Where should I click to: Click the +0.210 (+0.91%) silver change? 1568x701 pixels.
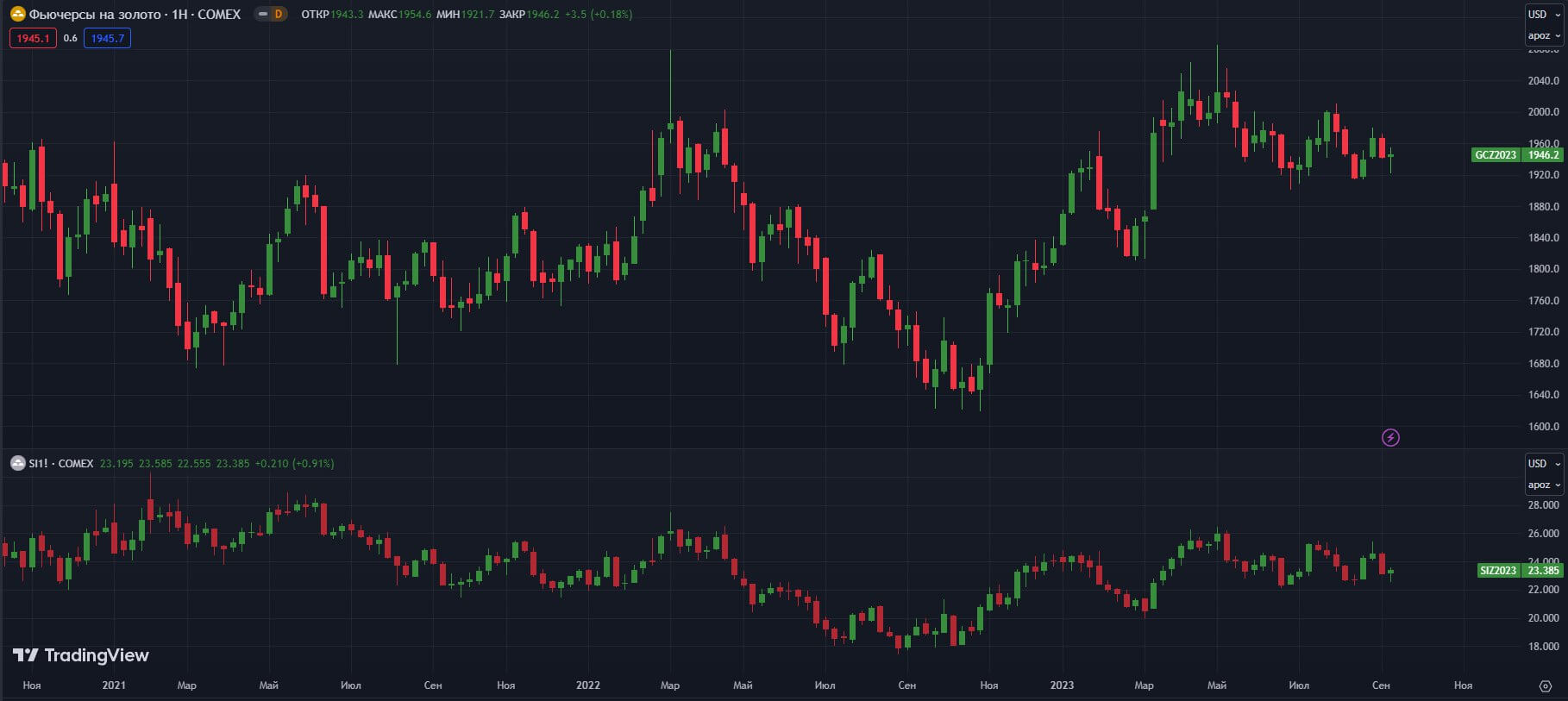click(294, 463)
